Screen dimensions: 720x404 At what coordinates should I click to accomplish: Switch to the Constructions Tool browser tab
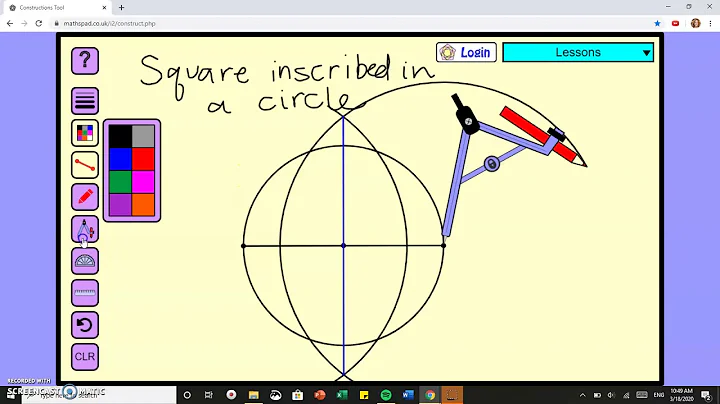point(59,8)
